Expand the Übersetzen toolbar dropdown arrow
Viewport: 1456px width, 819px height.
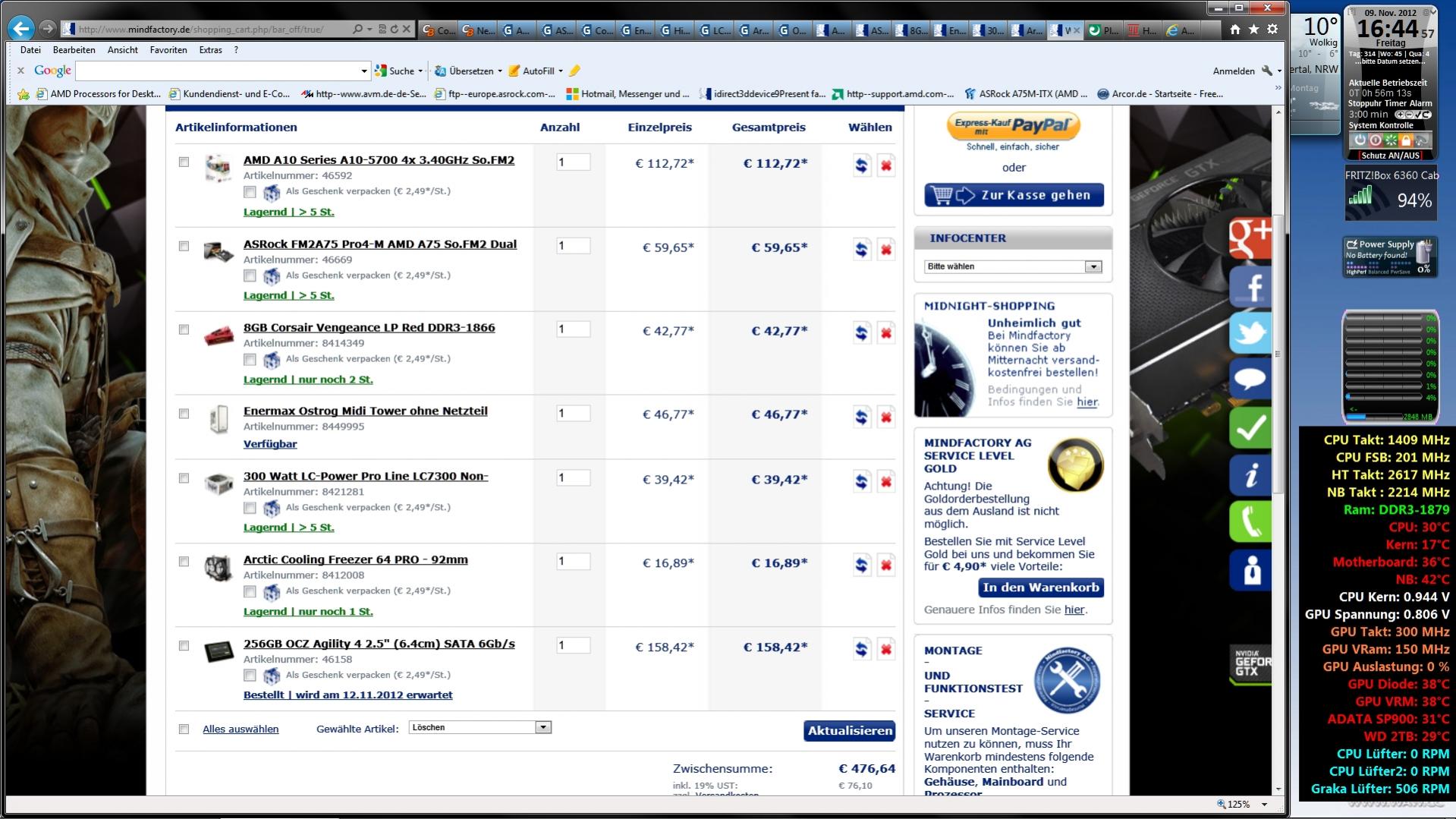click(500, 71)
